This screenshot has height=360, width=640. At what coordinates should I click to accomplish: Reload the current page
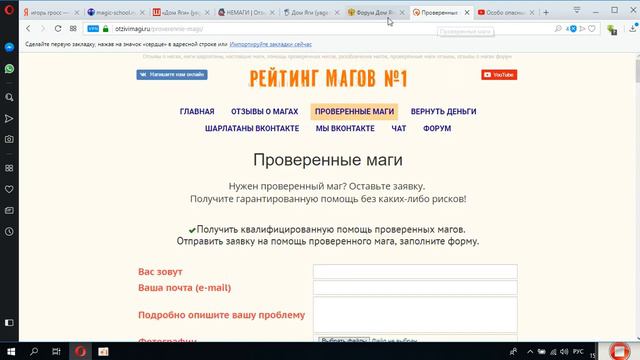click(58, 29)
